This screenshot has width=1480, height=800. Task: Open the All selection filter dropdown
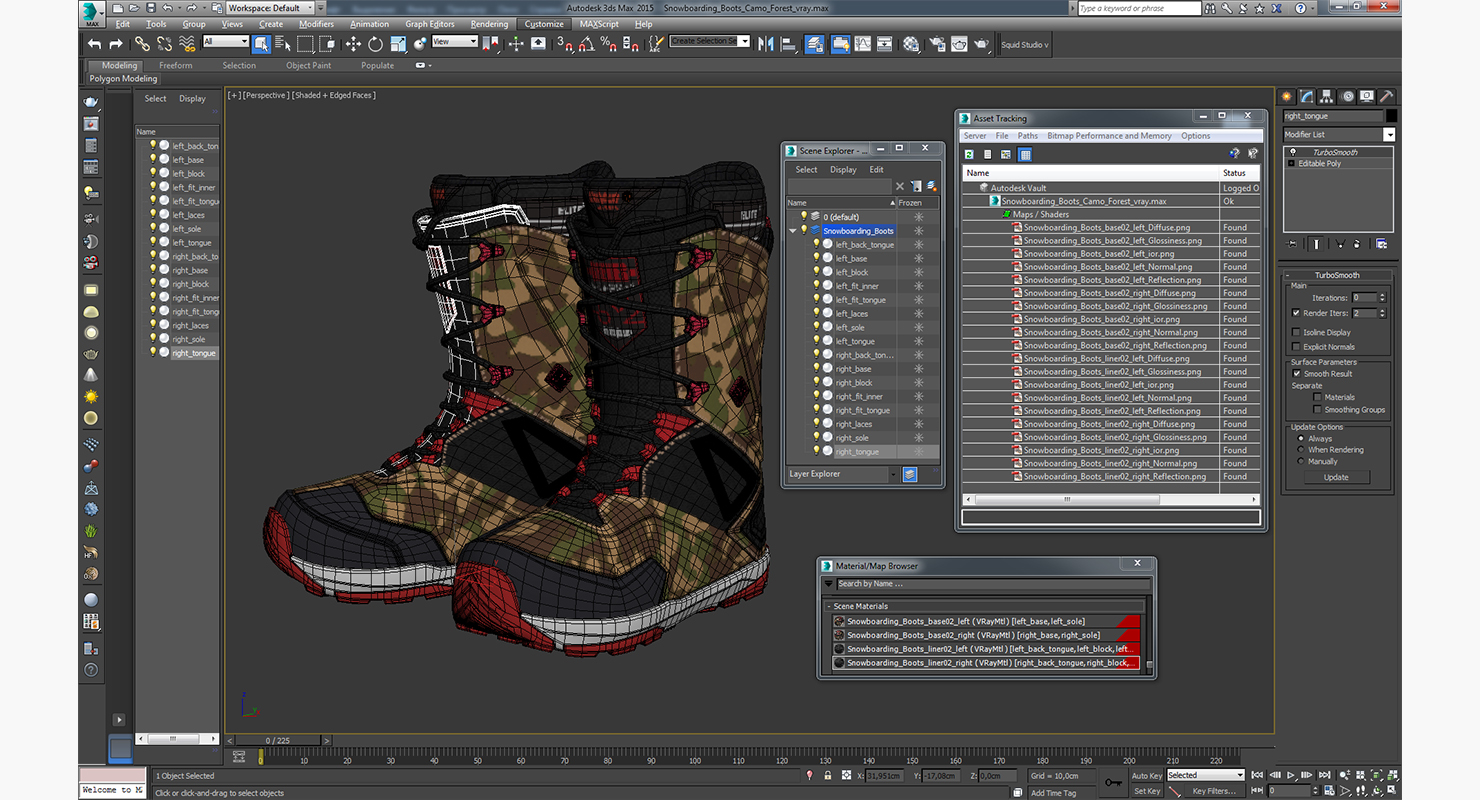click(x=225, y=42)
